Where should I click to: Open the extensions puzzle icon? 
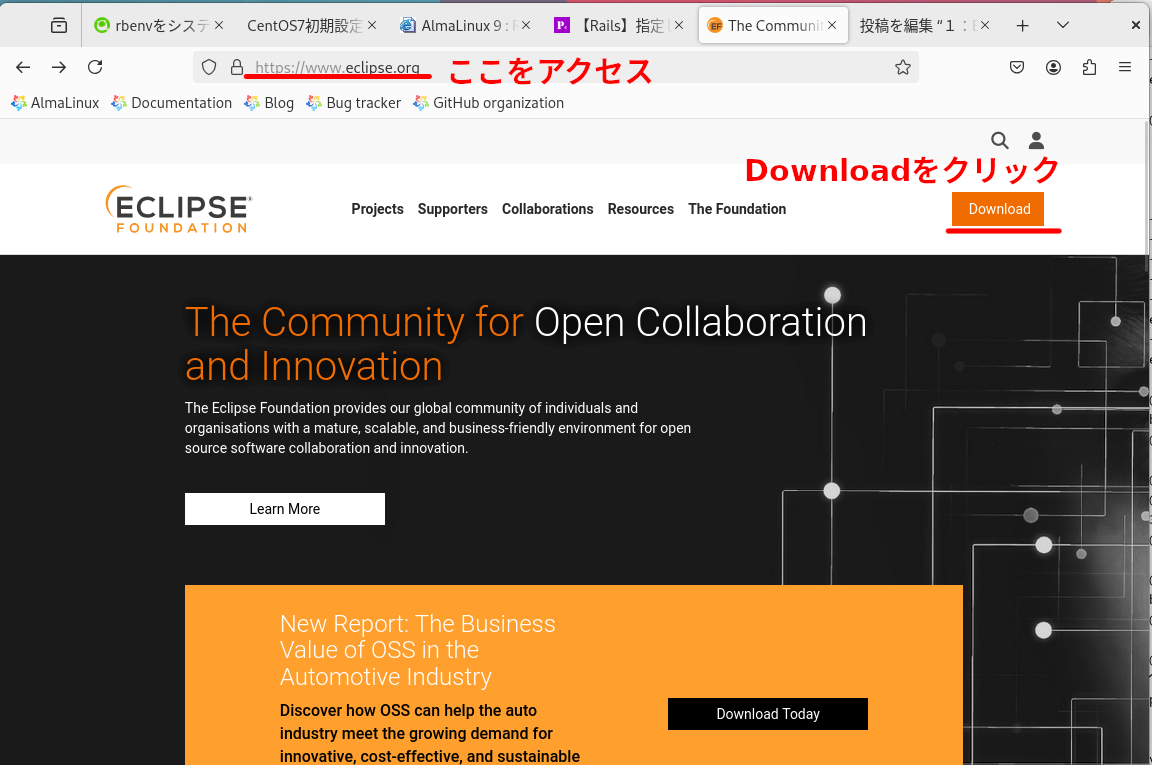[1089, 68]
